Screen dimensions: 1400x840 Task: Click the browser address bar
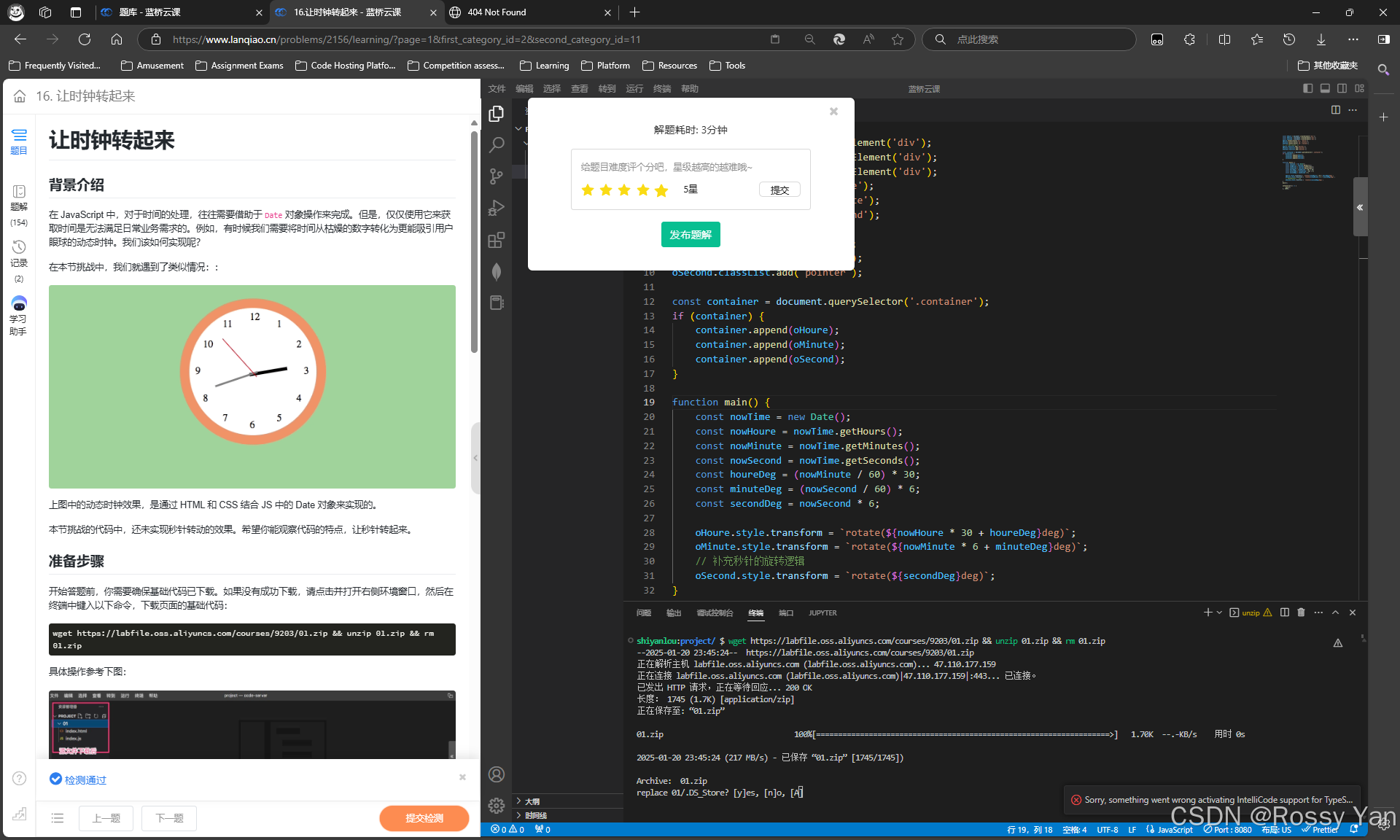point(467,39)
